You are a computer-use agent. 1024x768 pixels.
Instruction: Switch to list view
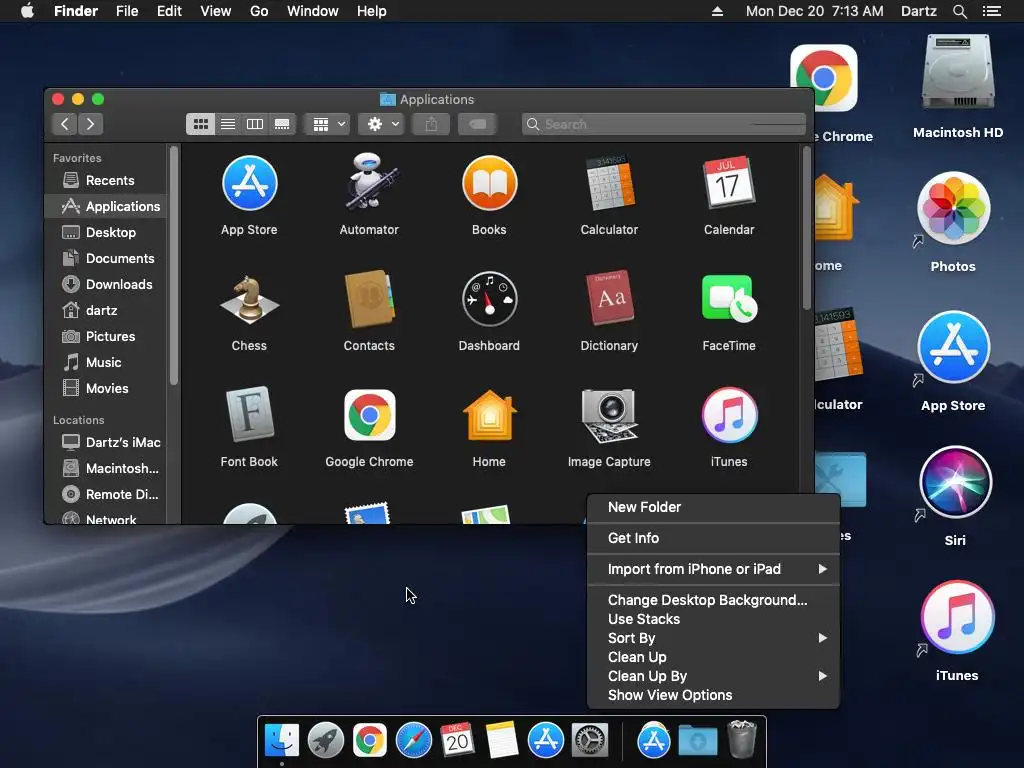pos(228,124)
